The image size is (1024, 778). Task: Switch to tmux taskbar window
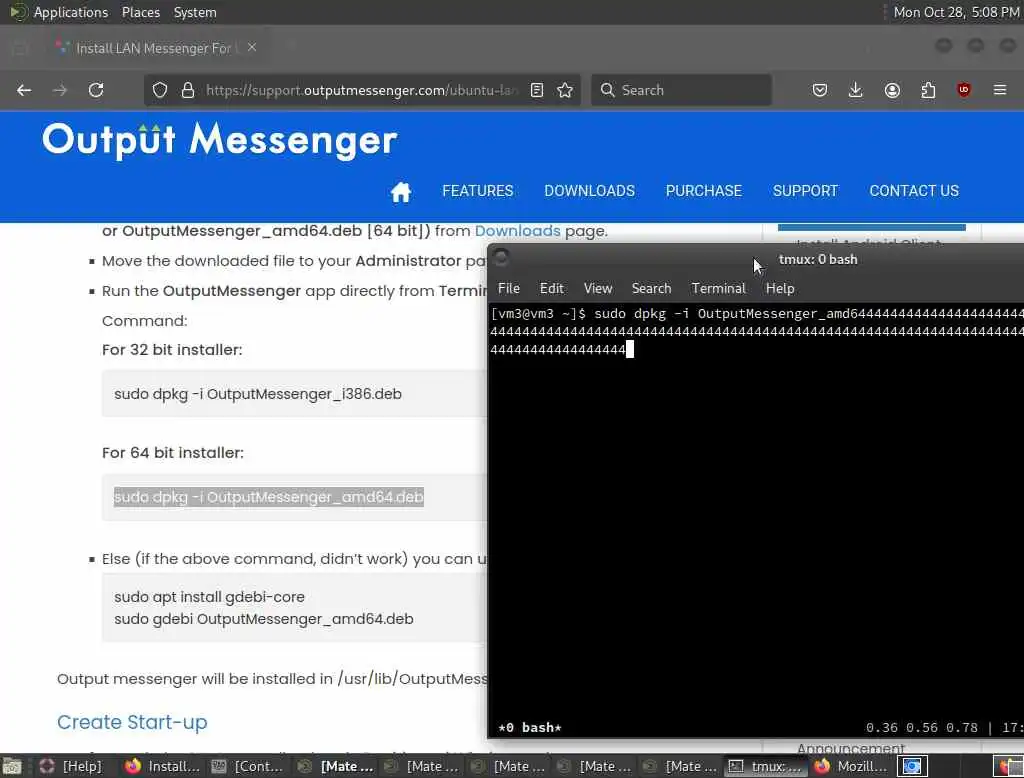(x=765, y=766)
